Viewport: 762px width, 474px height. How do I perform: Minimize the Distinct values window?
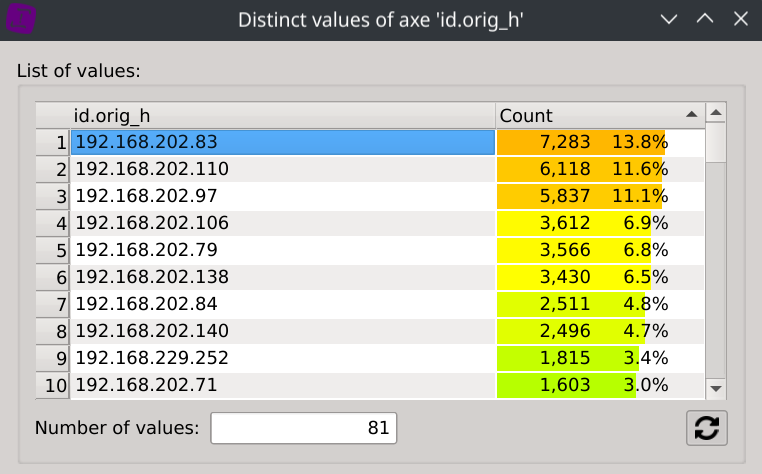(670, 19)
